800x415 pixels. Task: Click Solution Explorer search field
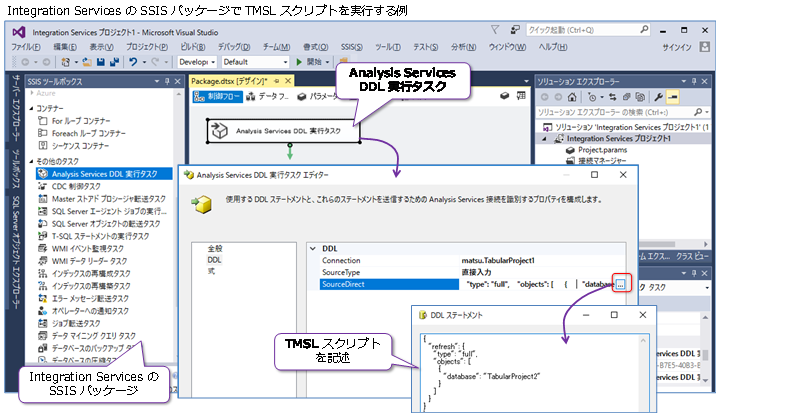tap(623, 112)
